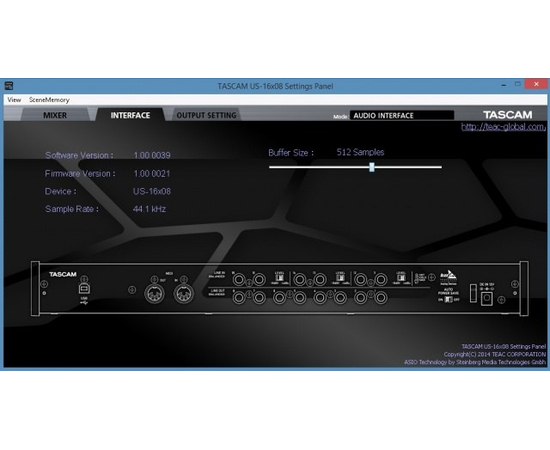Viewport: 550px width, 450px height.
Task: Click the "Sample Rate :" label
Action: click(x=72, y=209)
